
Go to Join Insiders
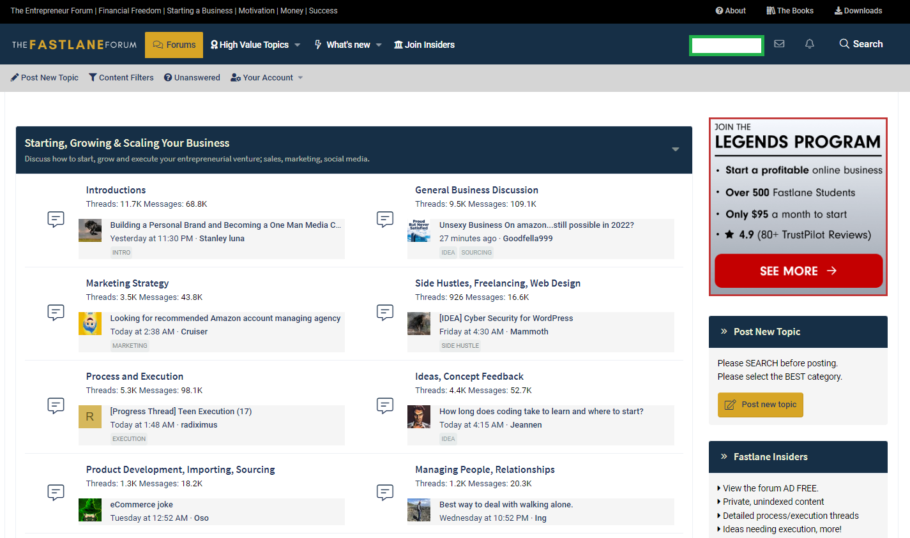pyautogui.click(x=424, y=45)
